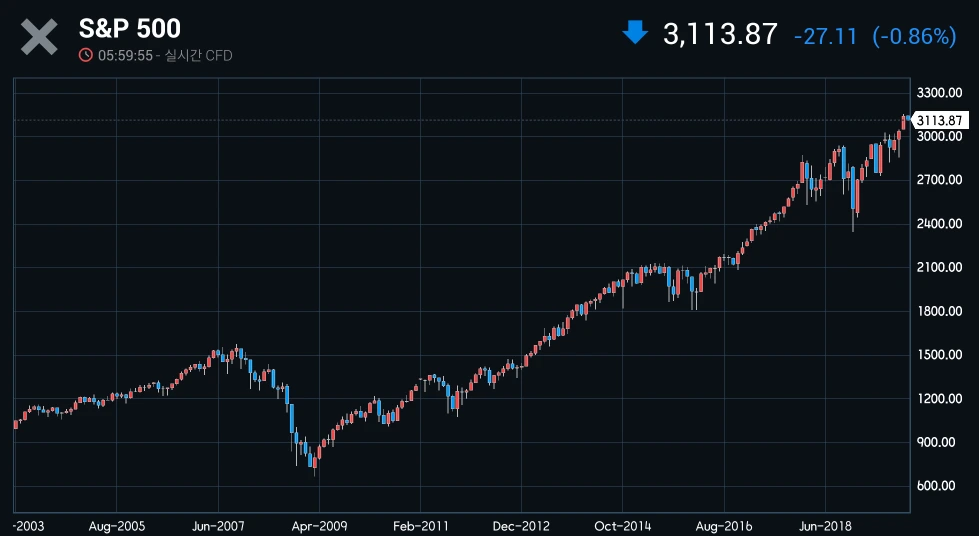Click the -2003 date axis label

tap(28, 526)
